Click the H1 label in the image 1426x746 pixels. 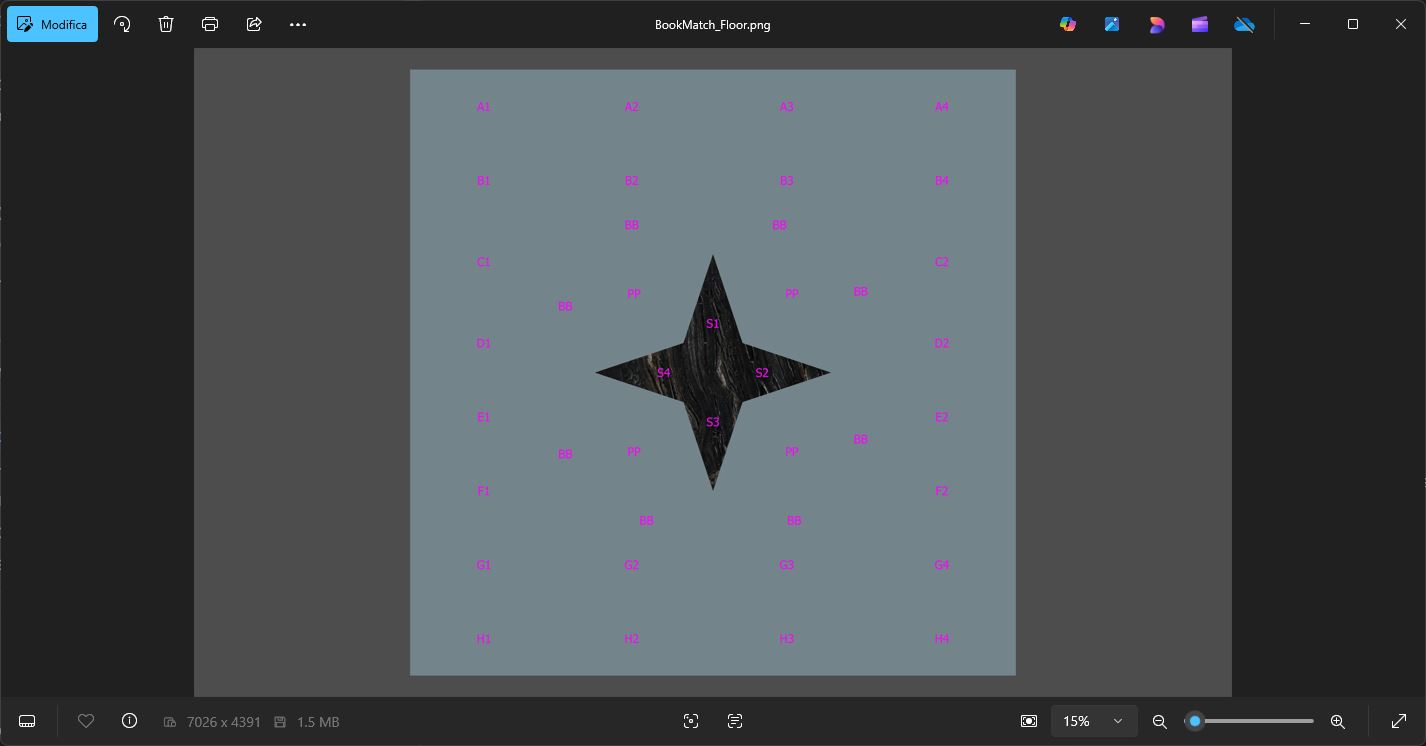[484, 639]
